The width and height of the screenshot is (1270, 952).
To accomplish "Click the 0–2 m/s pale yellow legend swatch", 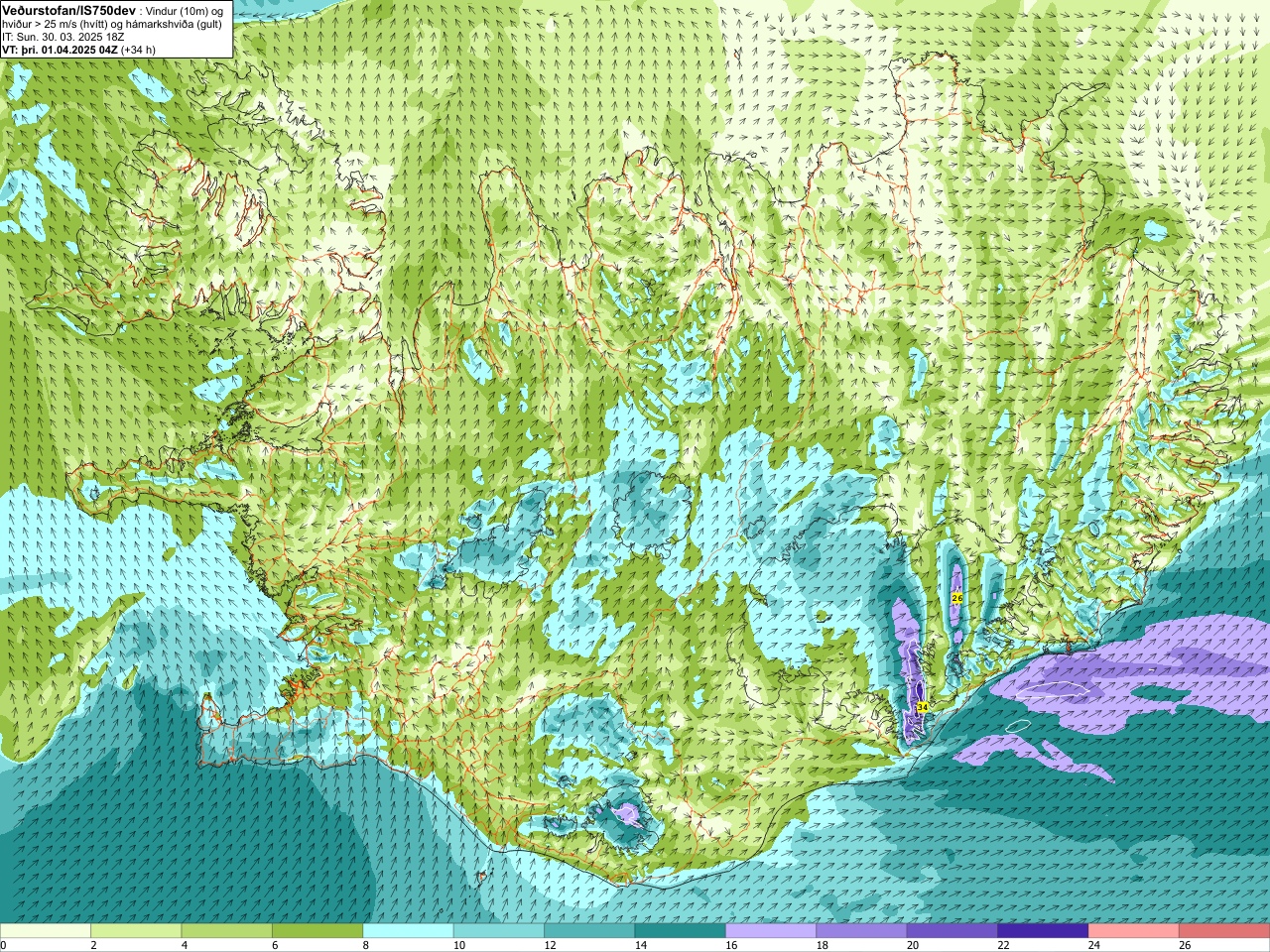I will click(x=46, y=931).
